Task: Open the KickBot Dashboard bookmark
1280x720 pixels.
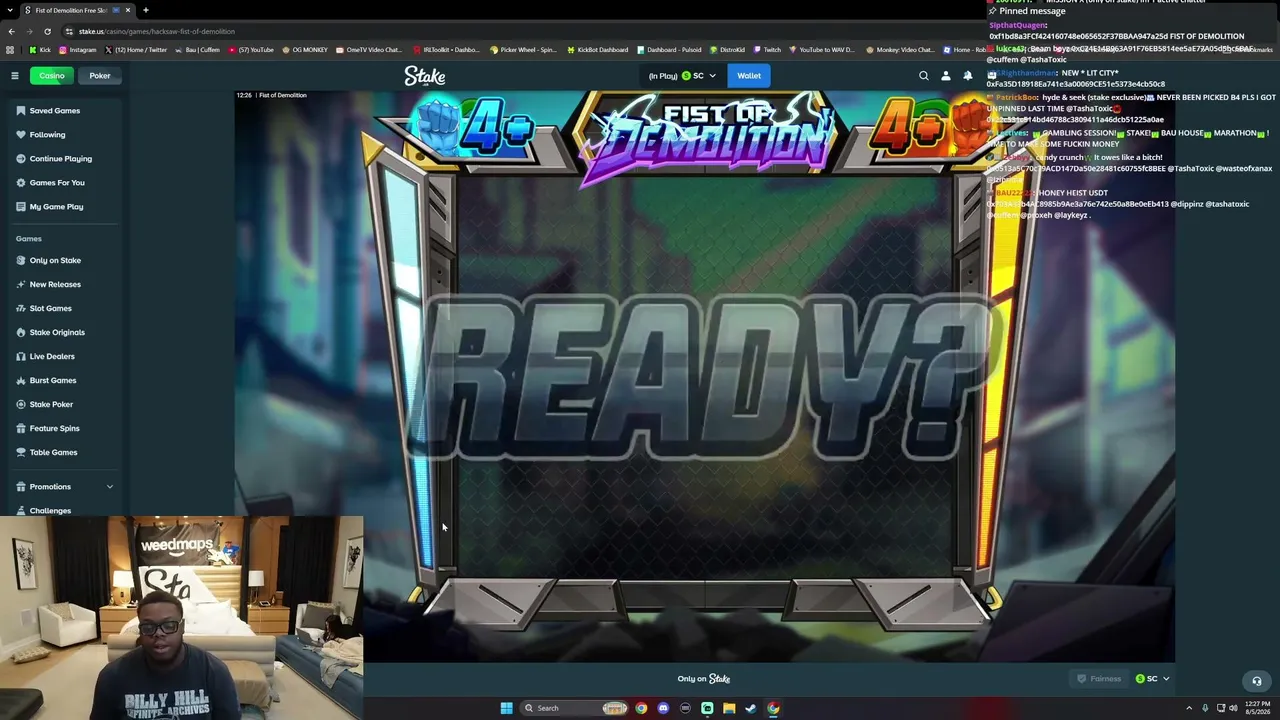Action: pos(598,50)
